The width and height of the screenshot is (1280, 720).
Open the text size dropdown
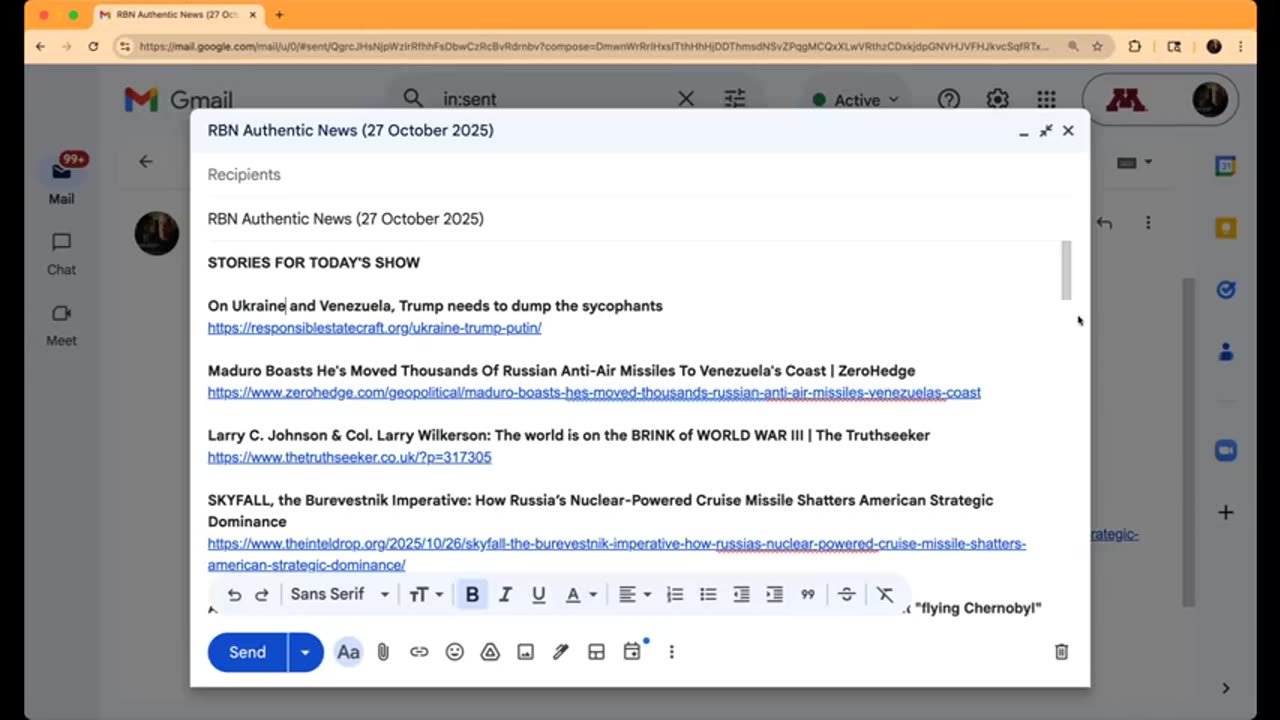click(426, 595)
